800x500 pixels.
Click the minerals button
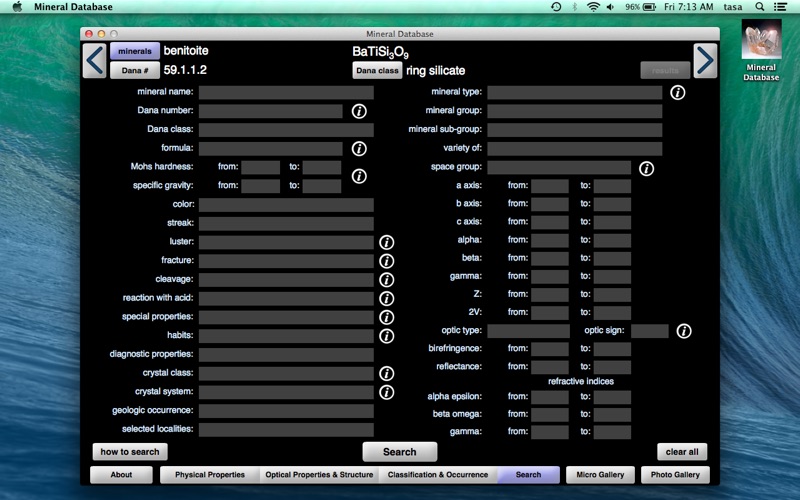(x=135, y=51)
